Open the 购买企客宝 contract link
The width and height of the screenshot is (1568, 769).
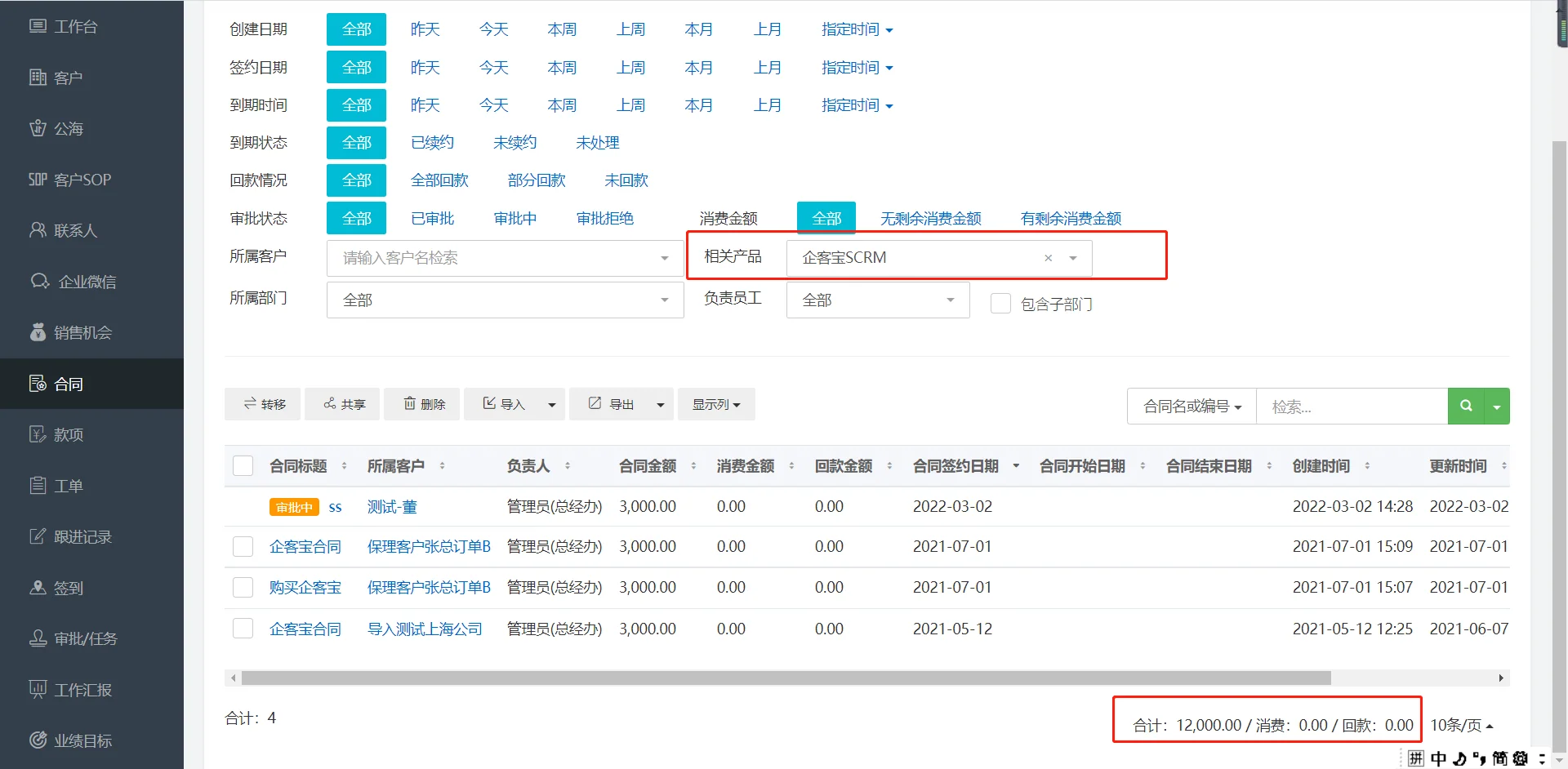pyautogui.click(x=305, y=588)
